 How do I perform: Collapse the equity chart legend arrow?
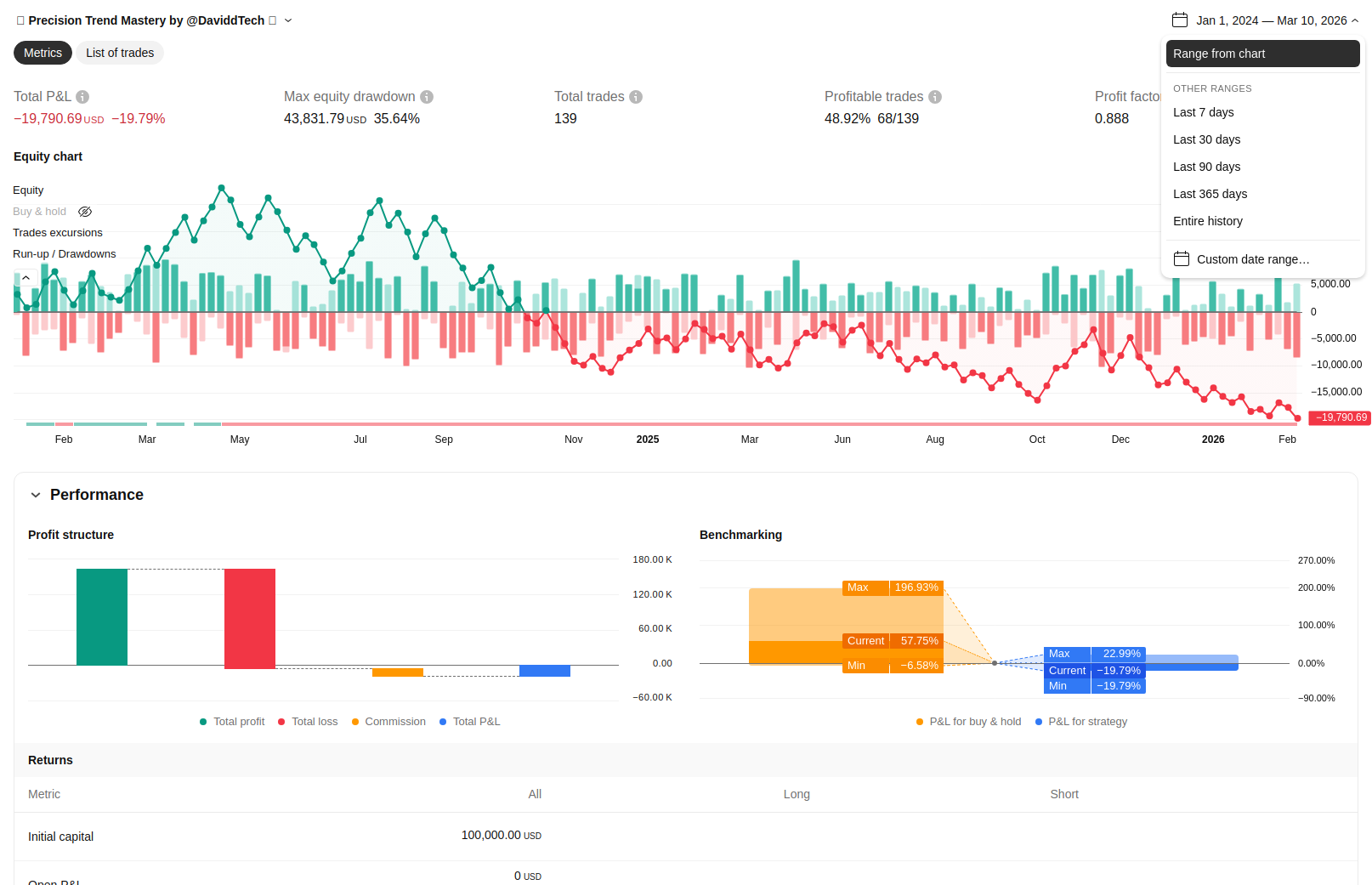(x=26, y=278)
